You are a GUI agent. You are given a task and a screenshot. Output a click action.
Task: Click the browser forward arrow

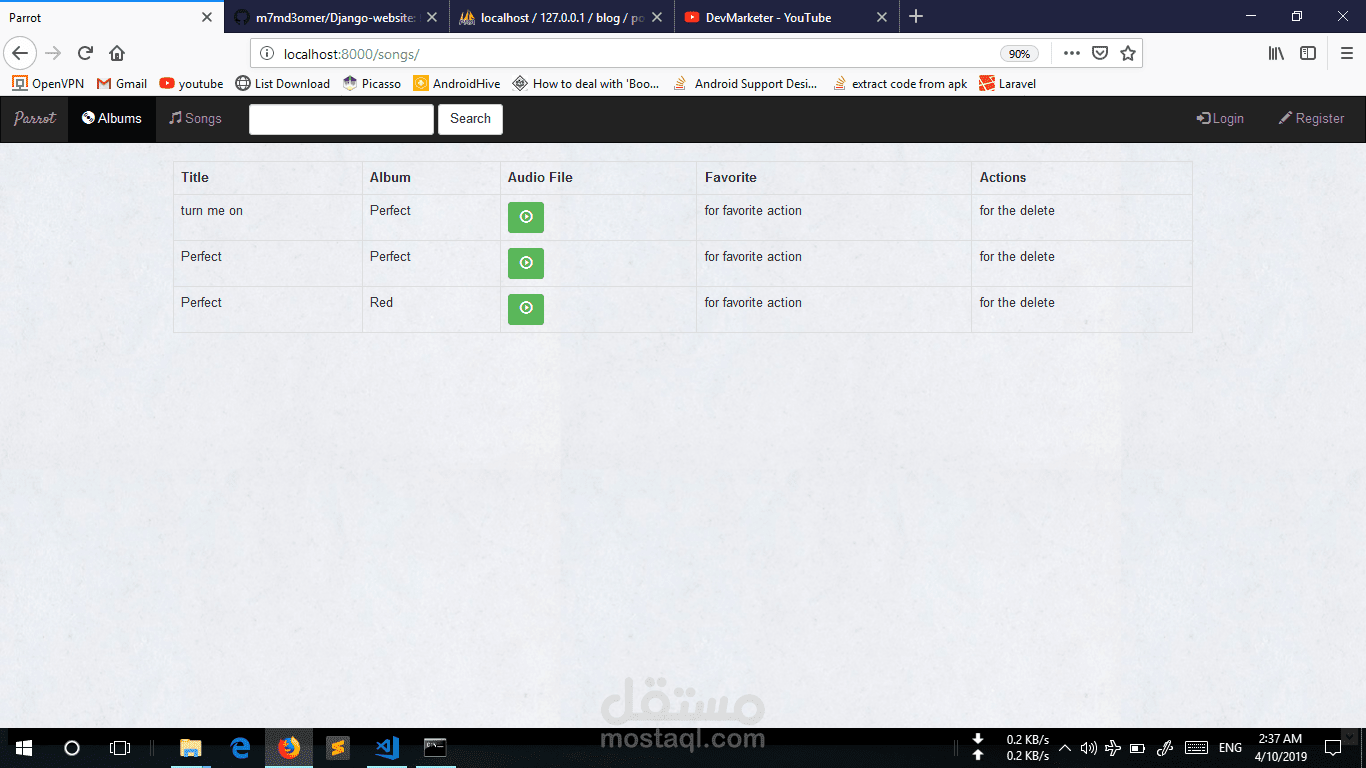[x=53, y=53]
